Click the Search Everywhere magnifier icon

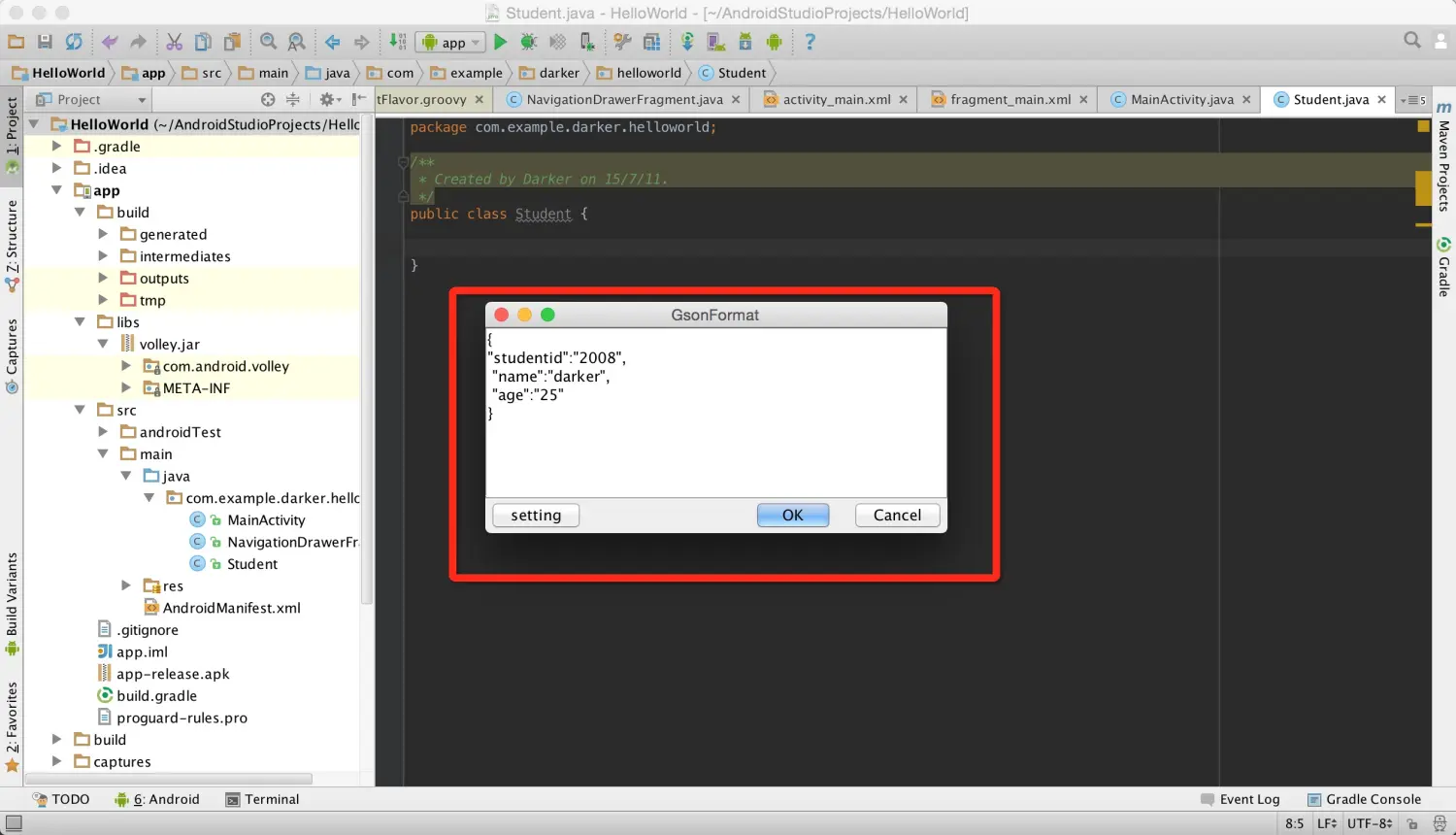click(x=1412, y=40)
